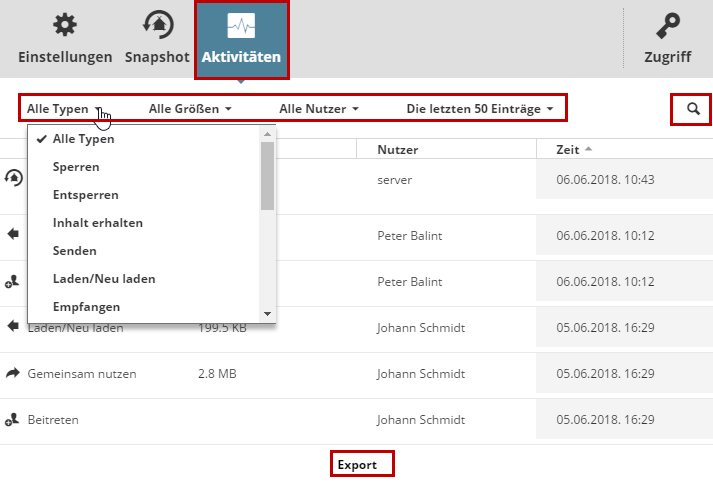This screenshot has width=713, height=484.
Task: Sort by the Zeit column header
Action: (567, 150)
